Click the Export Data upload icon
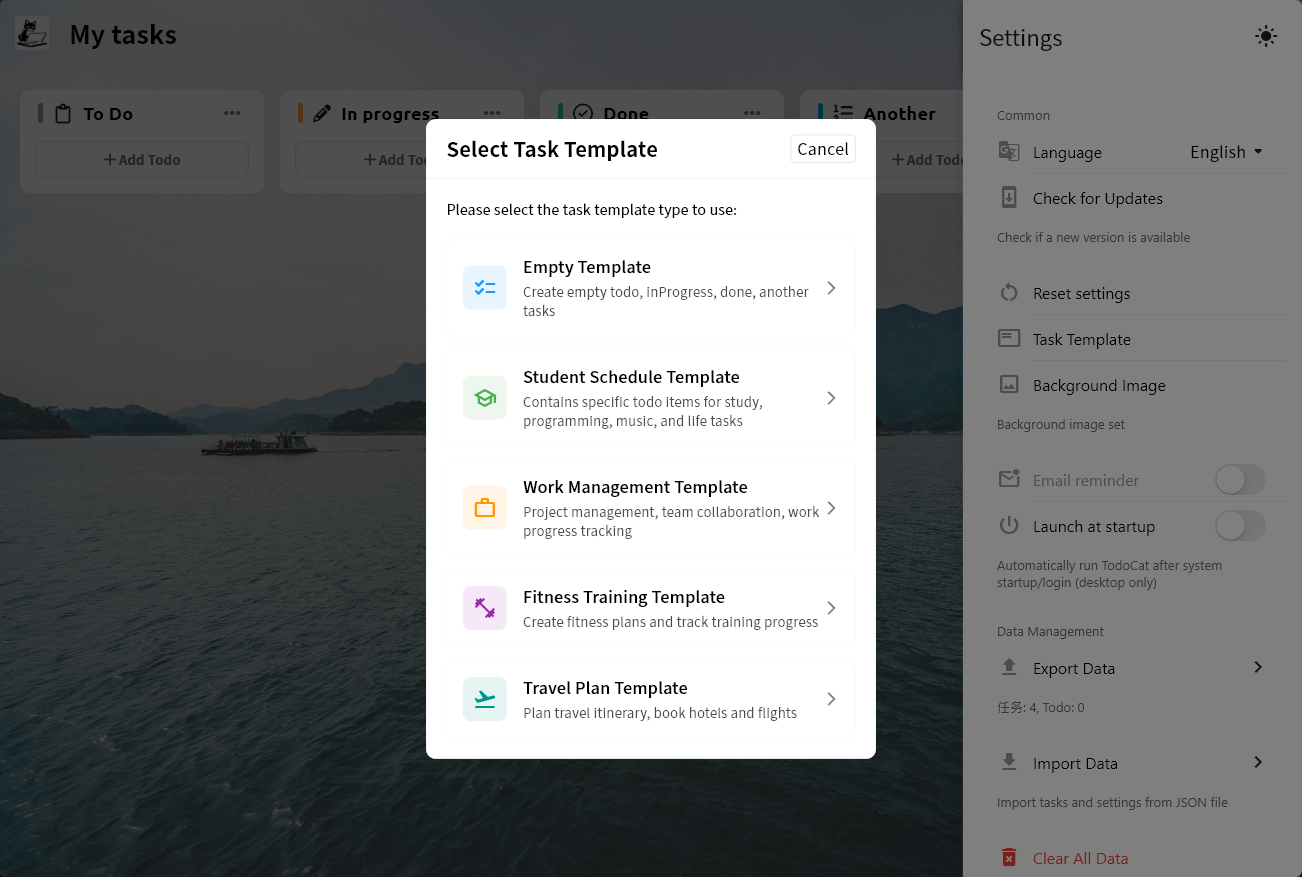 click(x=1009, y=667)
